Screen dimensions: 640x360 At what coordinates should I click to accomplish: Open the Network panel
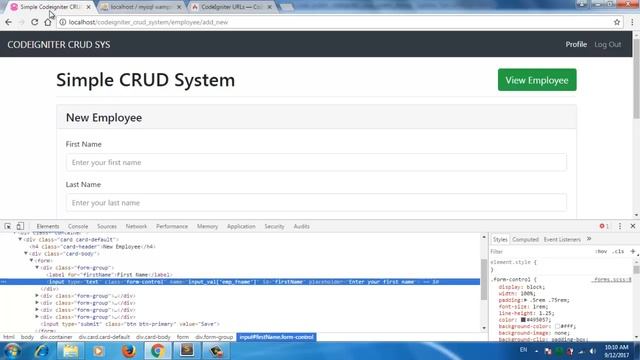(x=136, y=226)
